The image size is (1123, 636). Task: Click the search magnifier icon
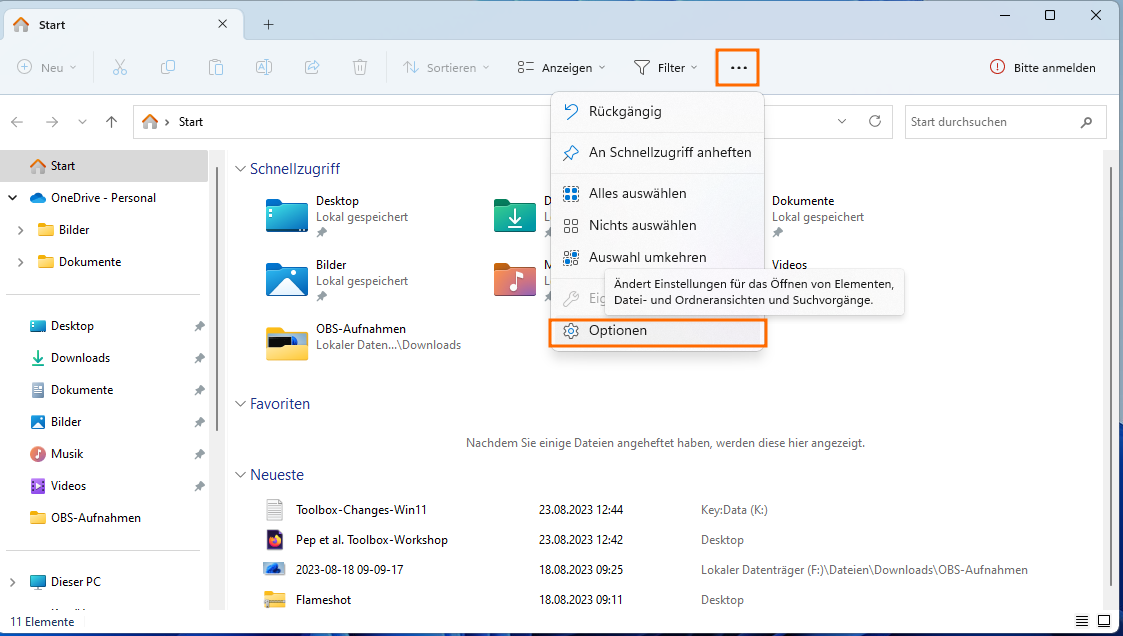click(1086, 122)
